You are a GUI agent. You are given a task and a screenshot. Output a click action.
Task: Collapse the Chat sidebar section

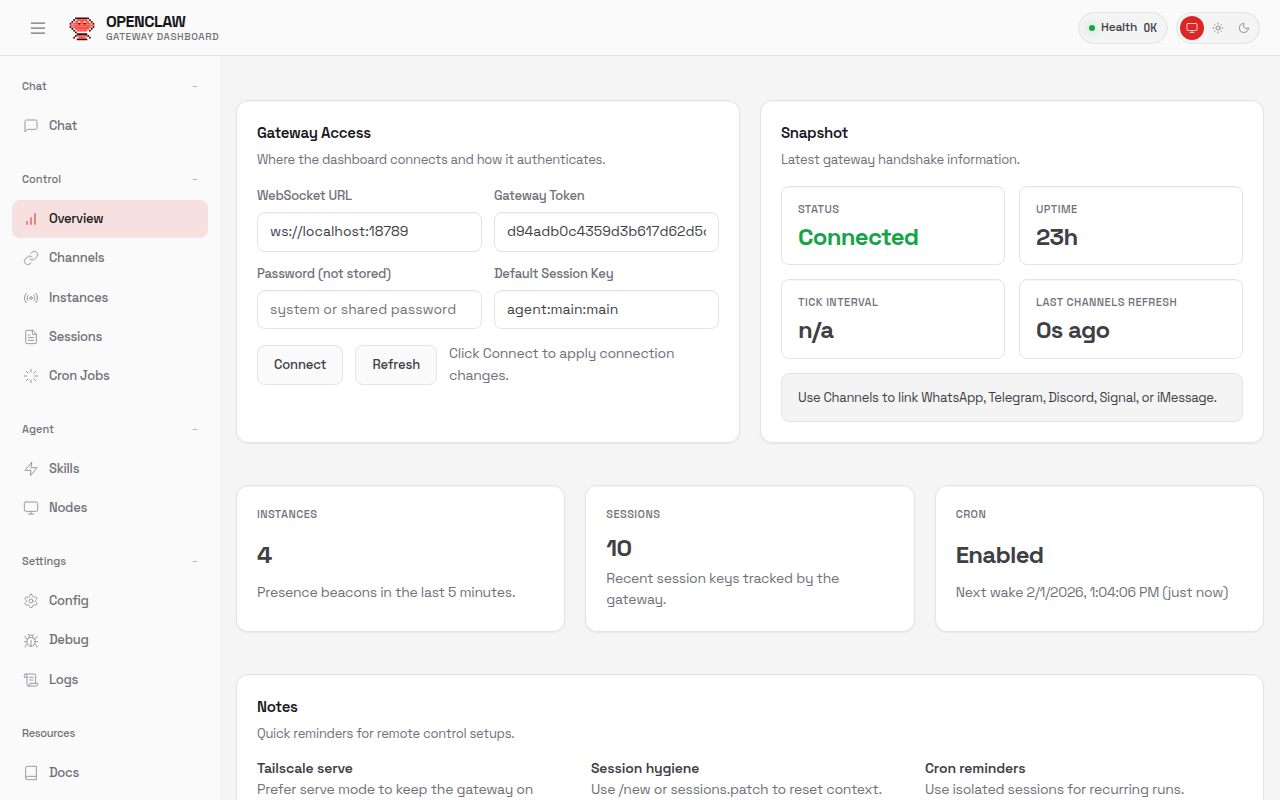click(x=194, y=86)
